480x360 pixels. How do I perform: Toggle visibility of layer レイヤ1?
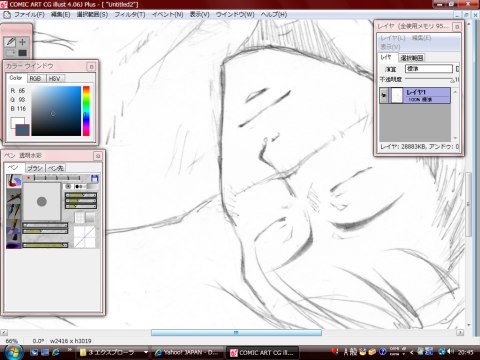coord(384,96)
